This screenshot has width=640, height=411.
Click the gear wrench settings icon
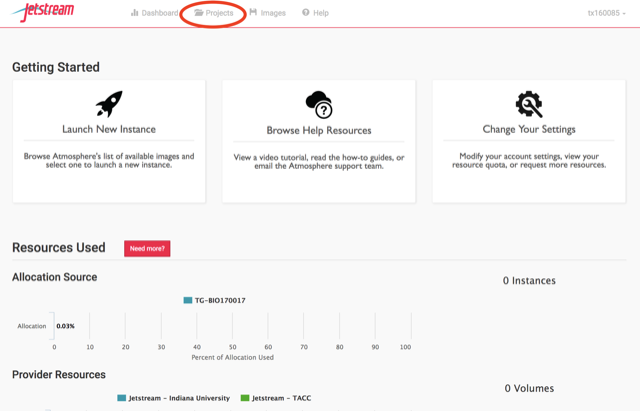(529, 104)
